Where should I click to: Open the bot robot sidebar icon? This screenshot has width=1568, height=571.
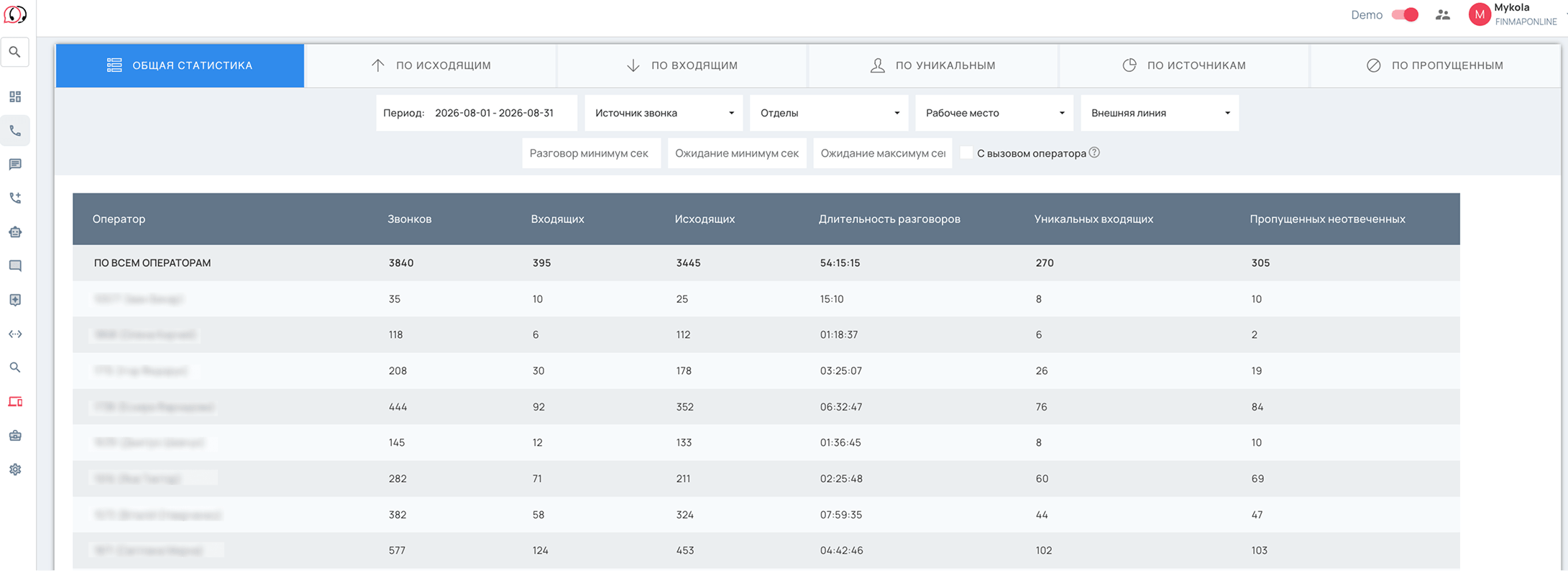15,232
